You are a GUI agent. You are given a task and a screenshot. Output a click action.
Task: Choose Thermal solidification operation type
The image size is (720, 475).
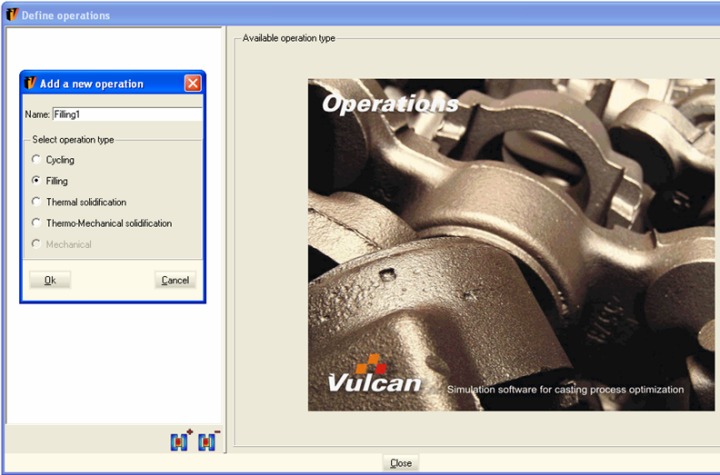[x=37, y=202]
